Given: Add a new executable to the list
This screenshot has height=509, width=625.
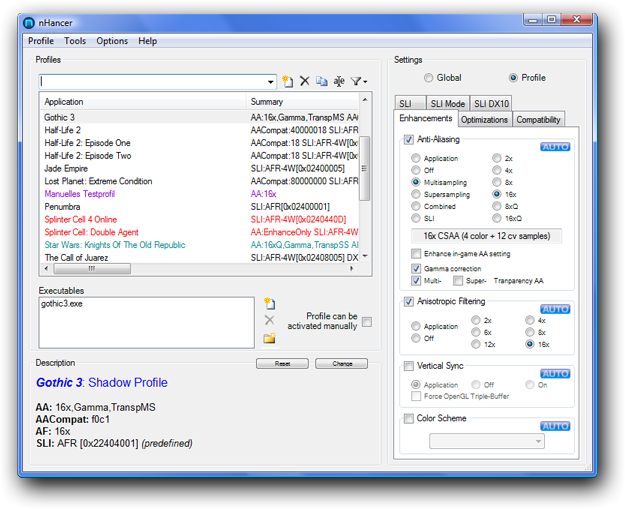Looking at the screenshot, I should click(x=269, y=303).
